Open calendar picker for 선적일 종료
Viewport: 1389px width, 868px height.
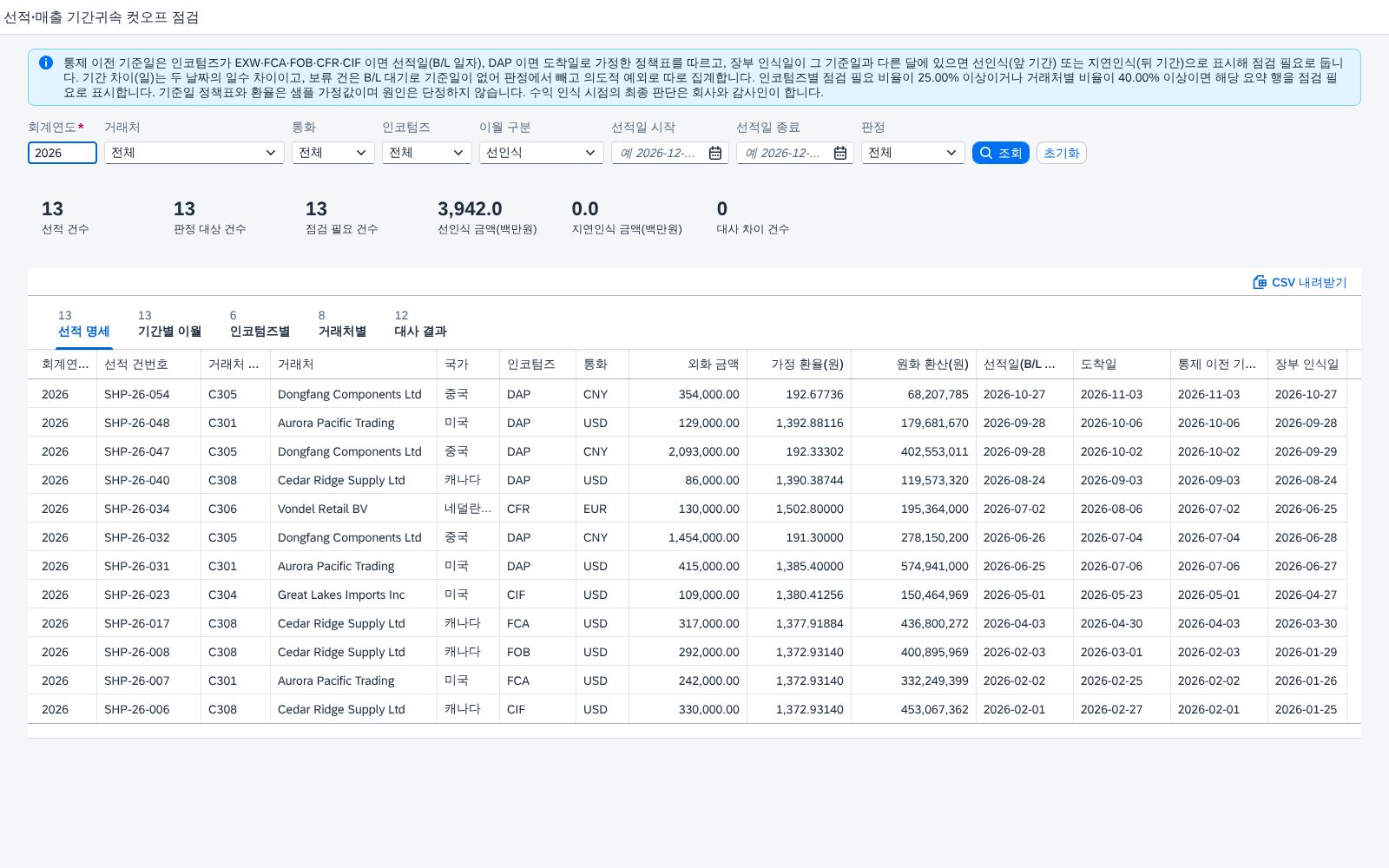click(x=840, y=153)
